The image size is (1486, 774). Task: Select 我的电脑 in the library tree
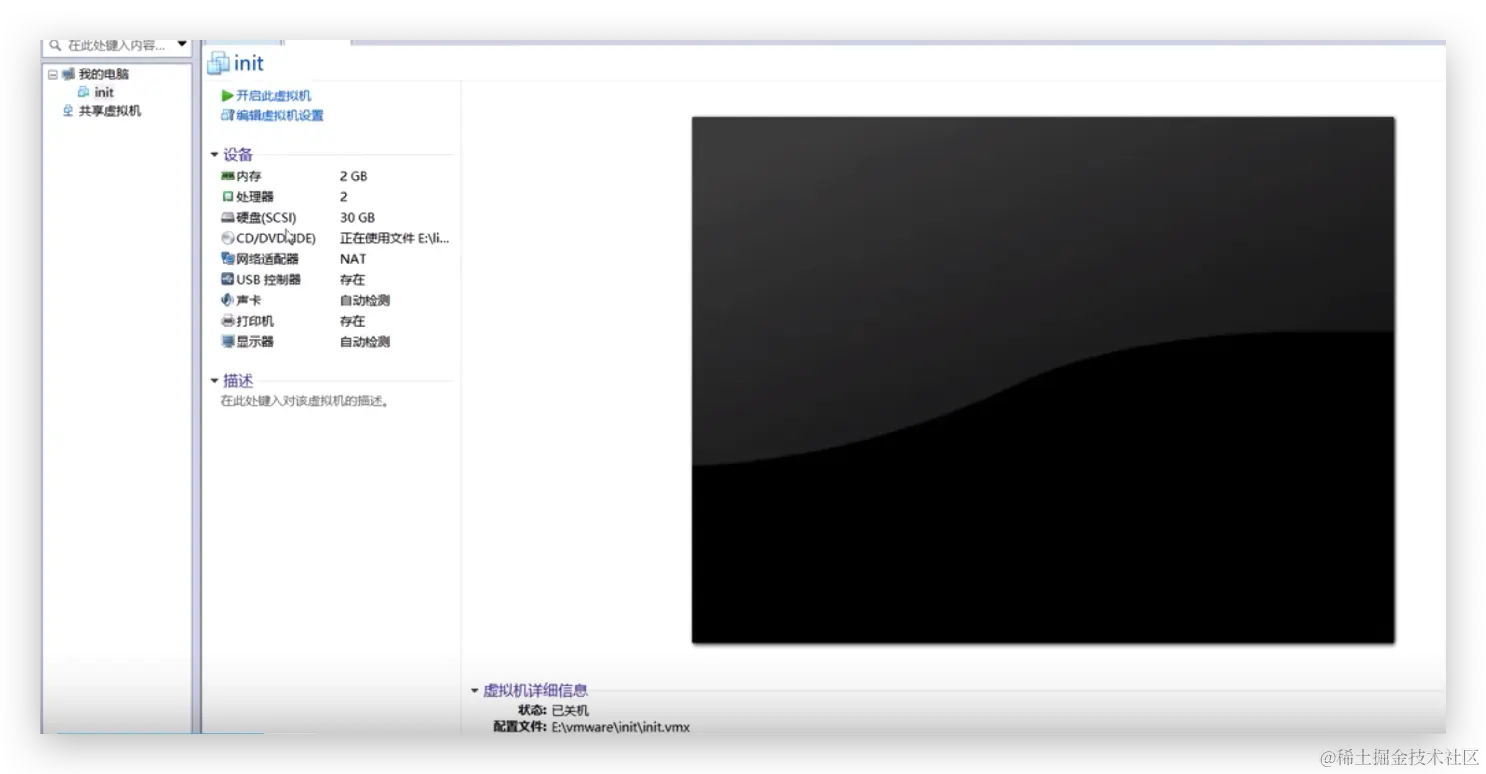[x=104, y=74]
